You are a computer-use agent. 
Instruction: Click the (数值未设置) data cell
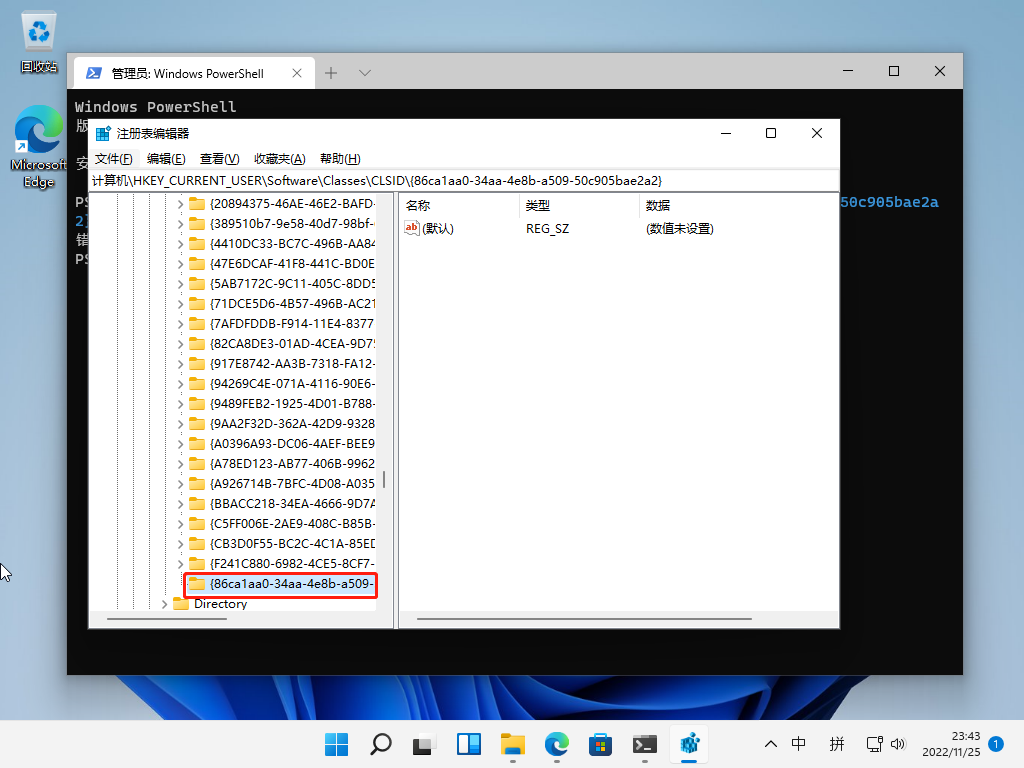[x=679, y=229]
